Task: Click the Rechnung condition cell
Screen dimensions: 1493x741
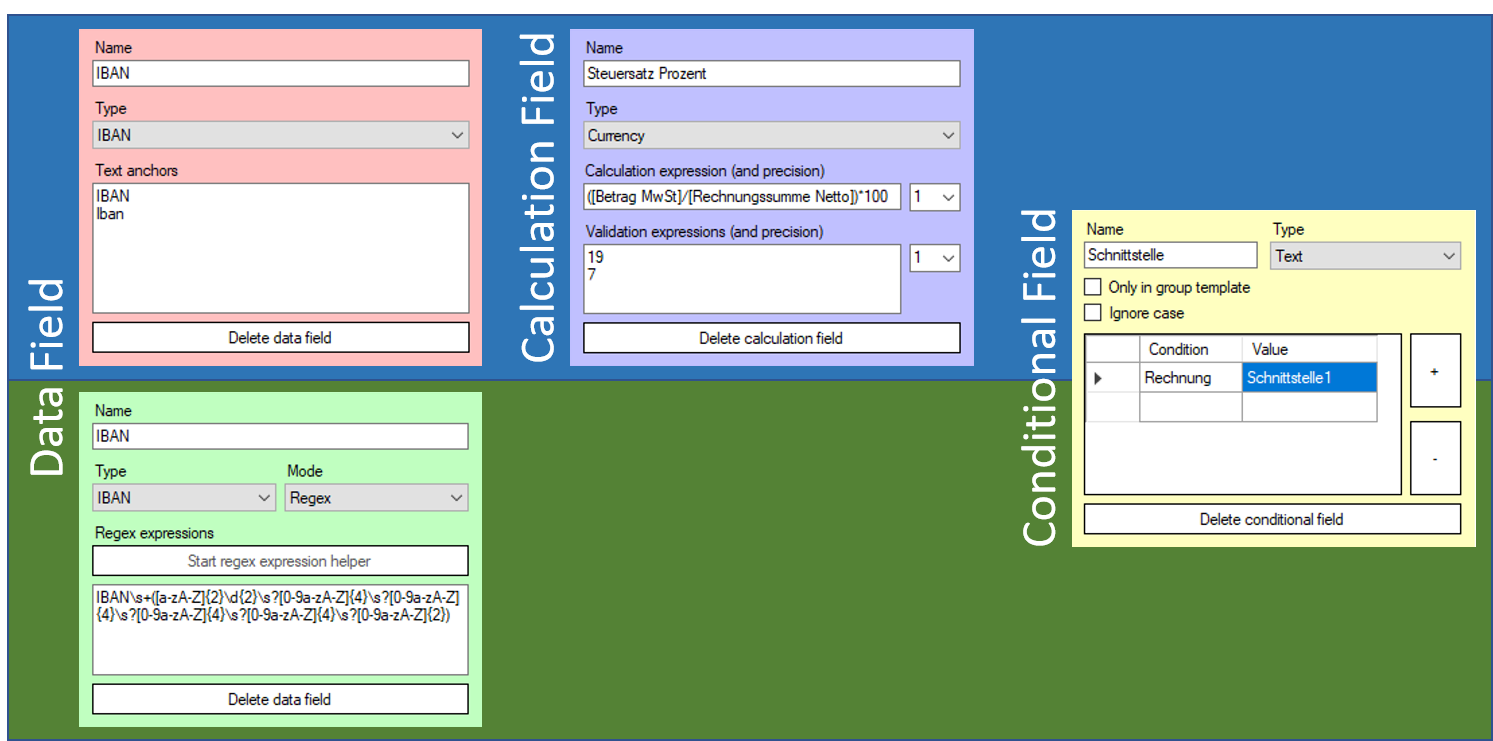Action: (x=1190, y=378)
